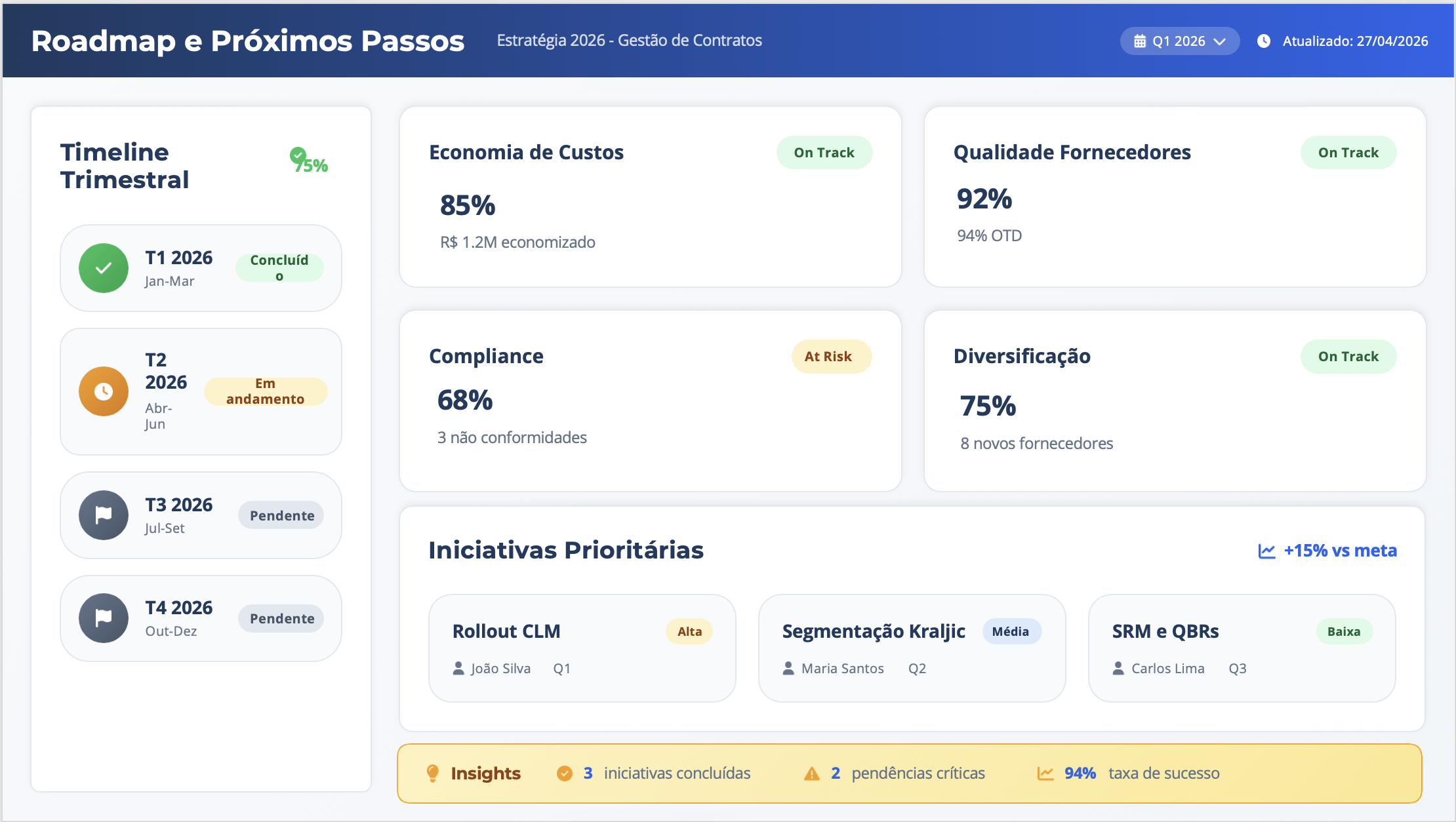Click the Baixa priority tag on SRM e QBRs
The height and width of the screenshot is (822, 1456).
click(1344, 631)
